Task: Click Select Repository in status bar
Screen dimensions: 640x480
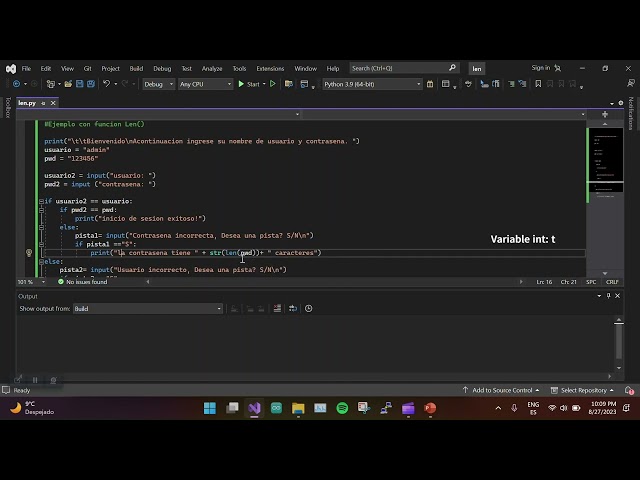Action: (x=582, y=391)
